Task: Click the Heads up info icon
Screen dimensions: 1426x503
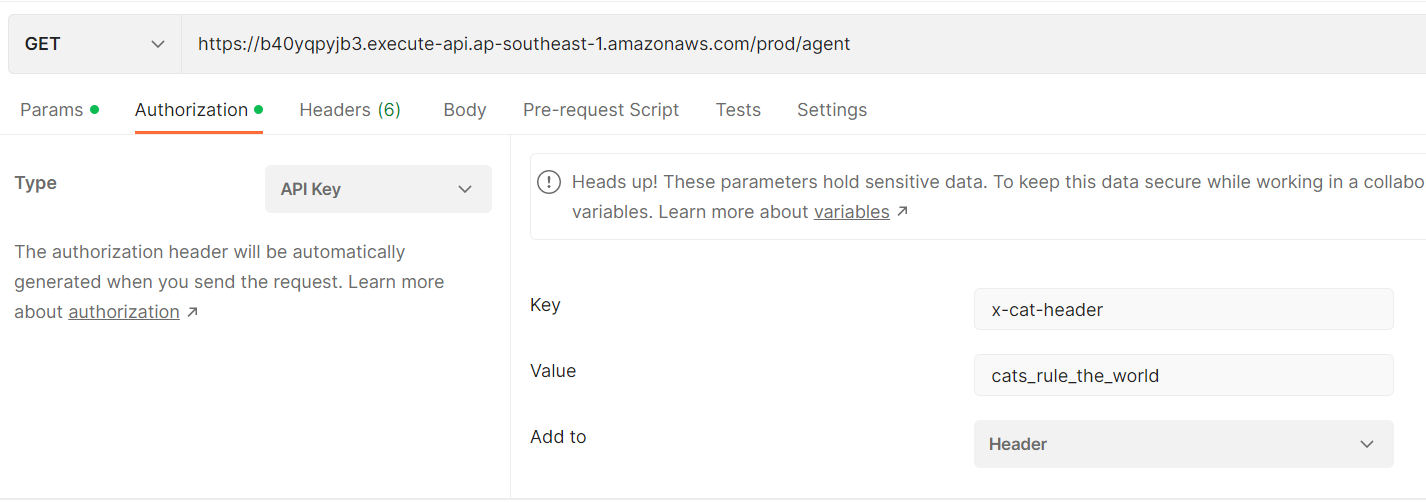Action: point(549,182)
